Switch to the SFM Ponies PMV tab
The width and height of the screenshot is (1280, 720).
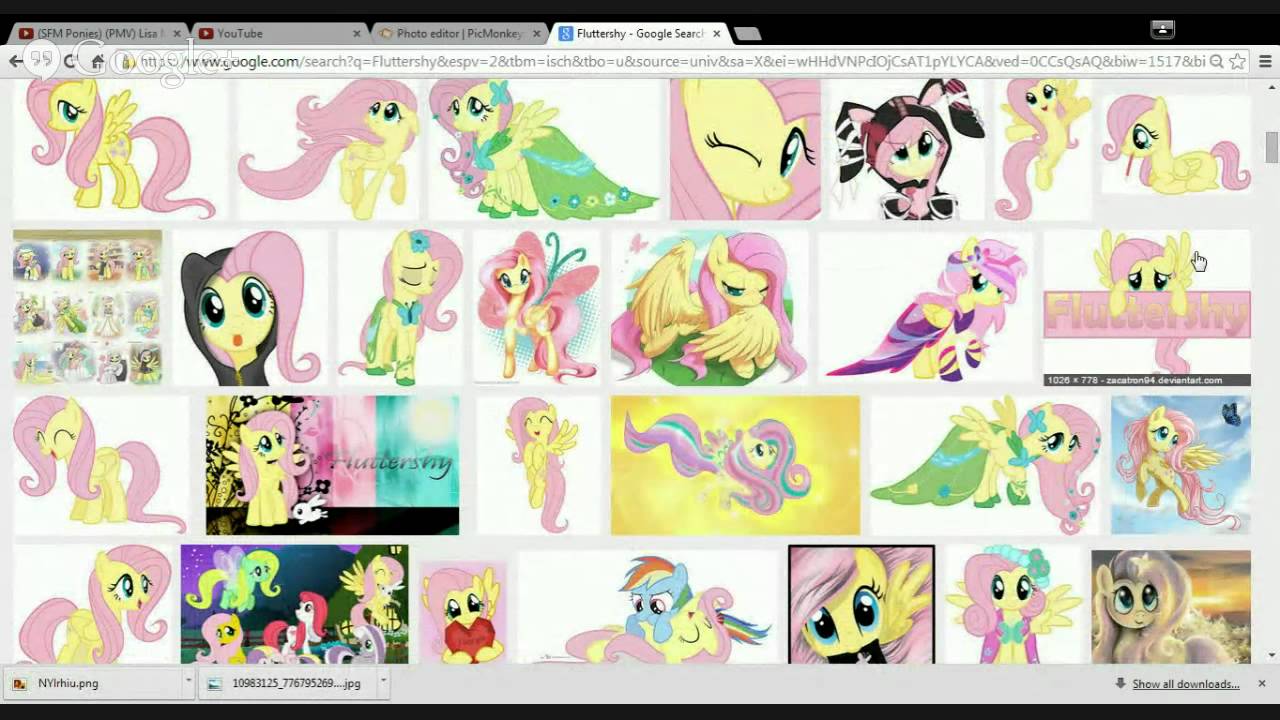pos(95,34)
